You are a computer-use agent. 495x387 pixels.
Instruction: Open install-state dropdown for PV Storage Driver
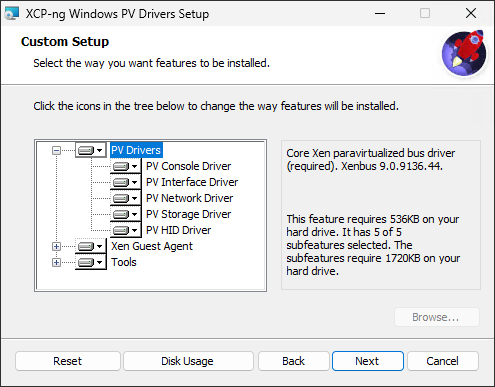[x=126, y=214]
